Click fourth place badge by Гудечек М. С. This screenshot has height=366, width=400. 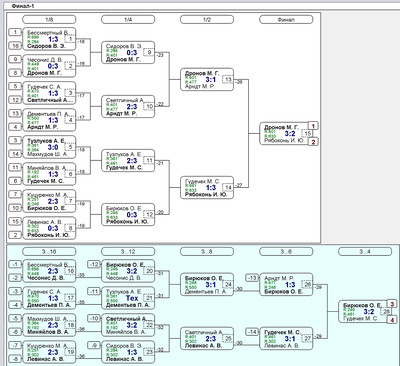pos(392,320)
